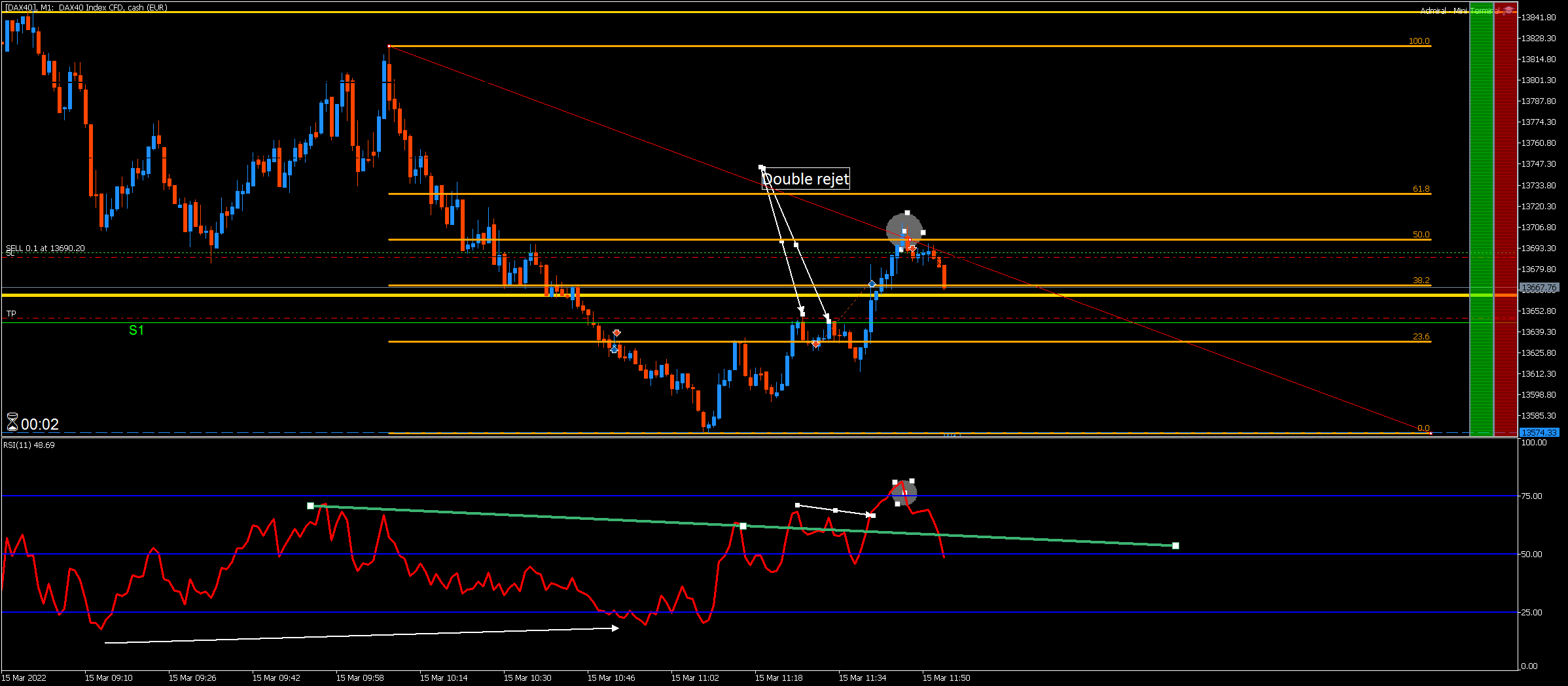Click the green Mini Terminal buy bar
Screen dimensions: 1568x686
pos(1482,219)
